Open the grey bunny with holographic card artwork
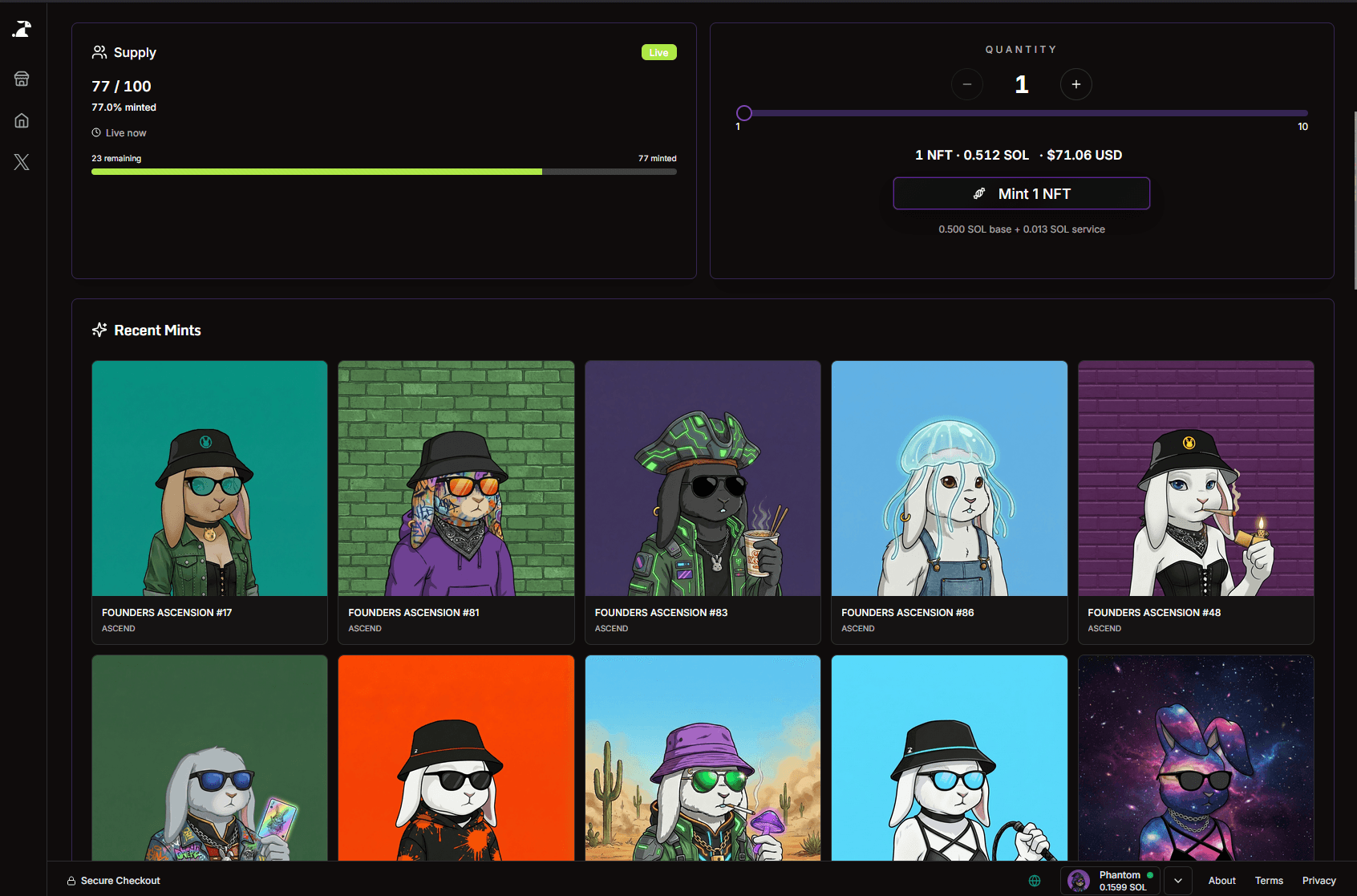Image resolution: width=1357 pixels, height=896 pixels. click(x=209, y=758)
